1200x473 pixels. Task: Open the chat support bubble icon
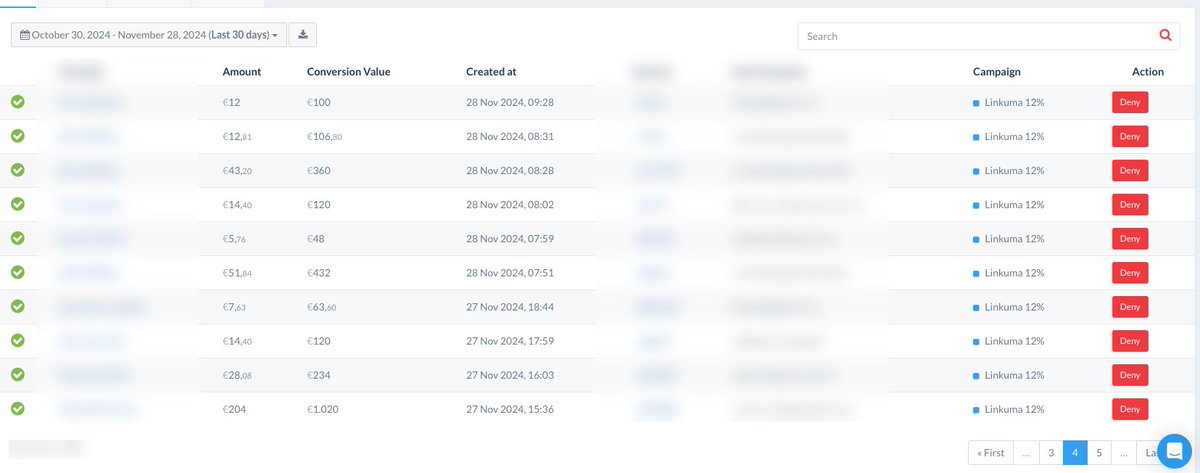pyautogui.click(x=1173, y=451)
